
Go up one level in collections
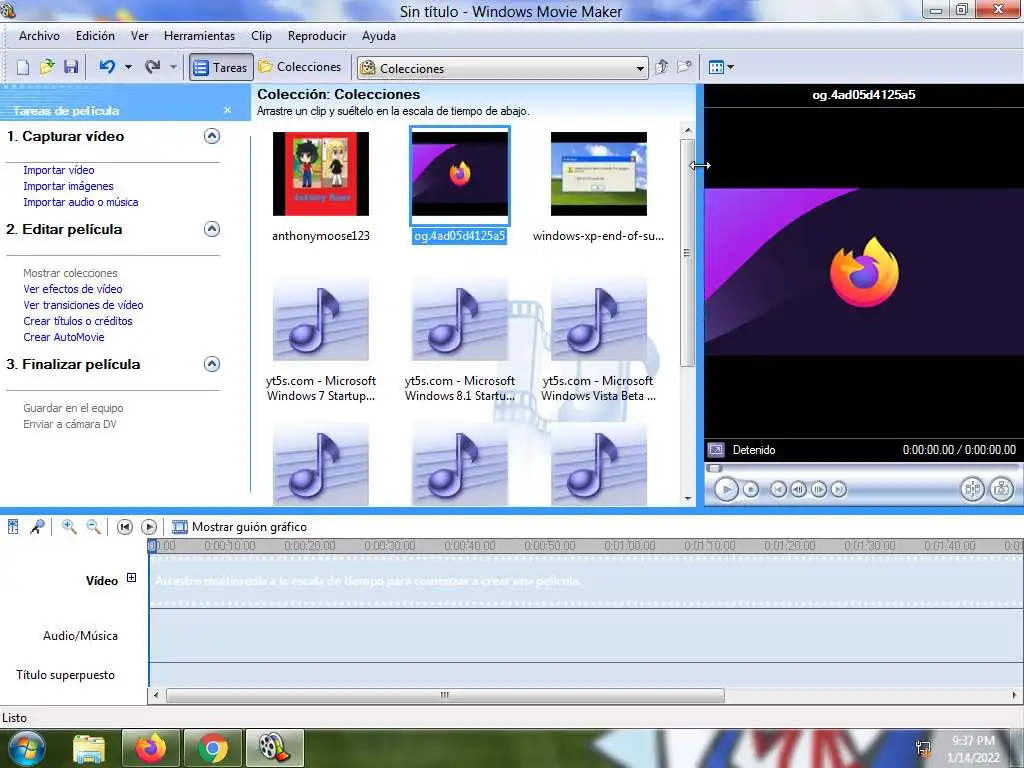662,67
